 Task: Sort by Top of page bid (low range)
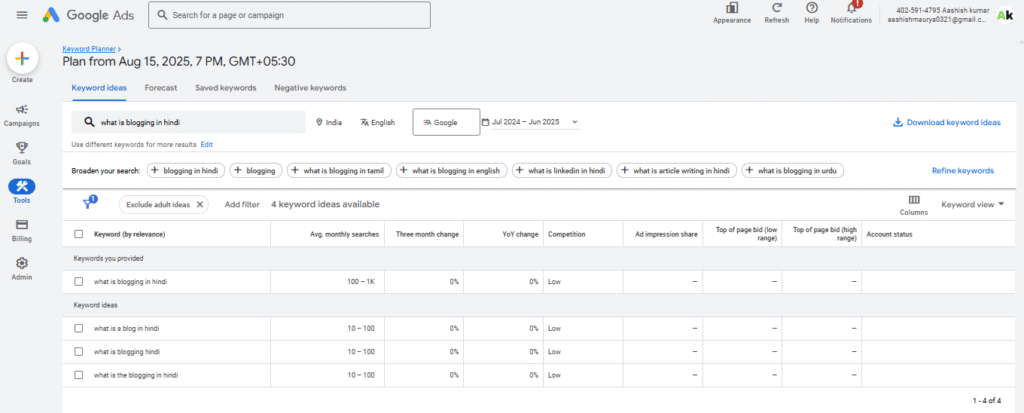(x=746, y=234)
